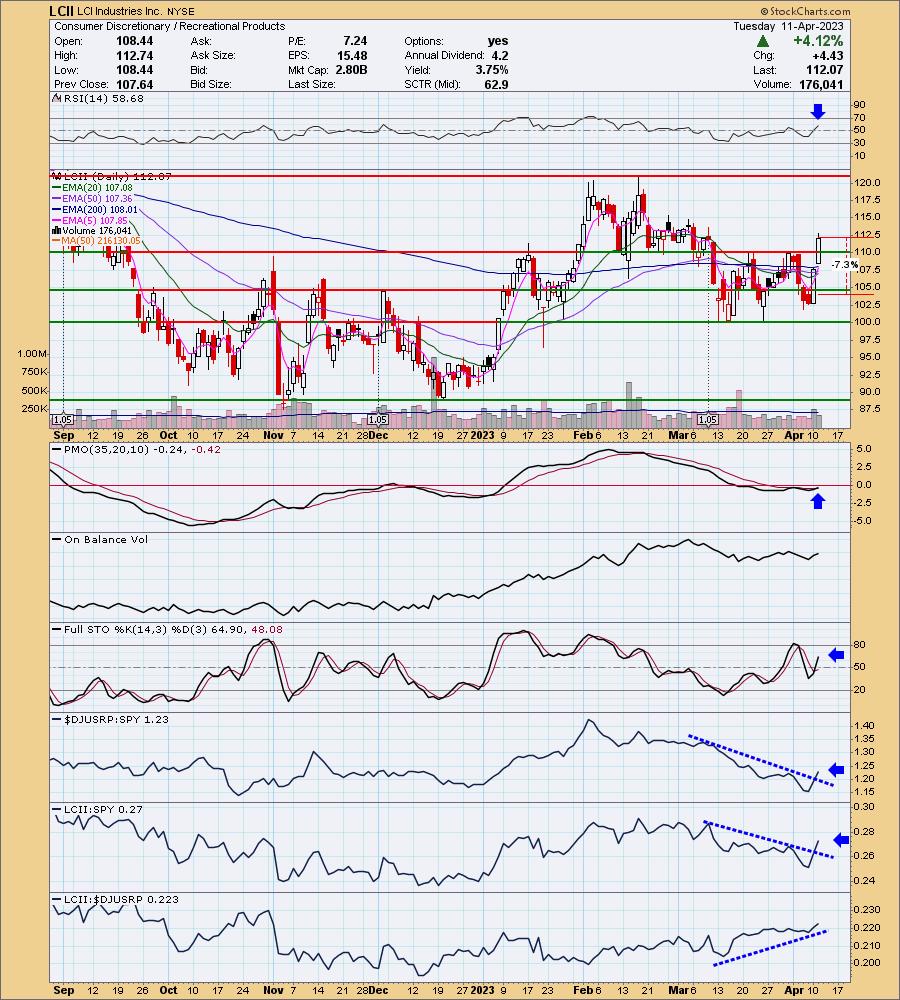Click the NYSE exchange label
900x1000 pixels.
(x=181, y=11)
